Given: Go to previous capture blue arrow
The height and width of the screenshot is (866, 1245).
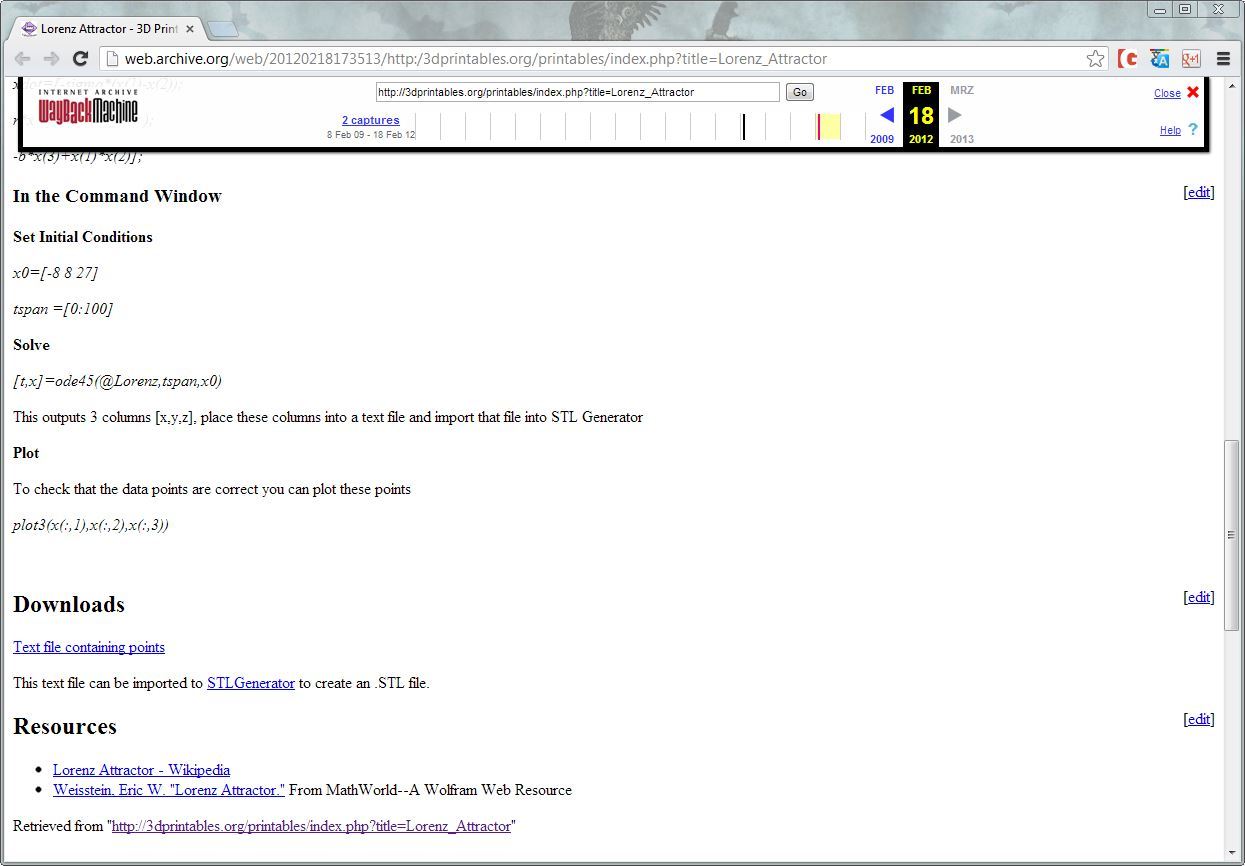Looking at the screenshot, I should pos(886,115).
